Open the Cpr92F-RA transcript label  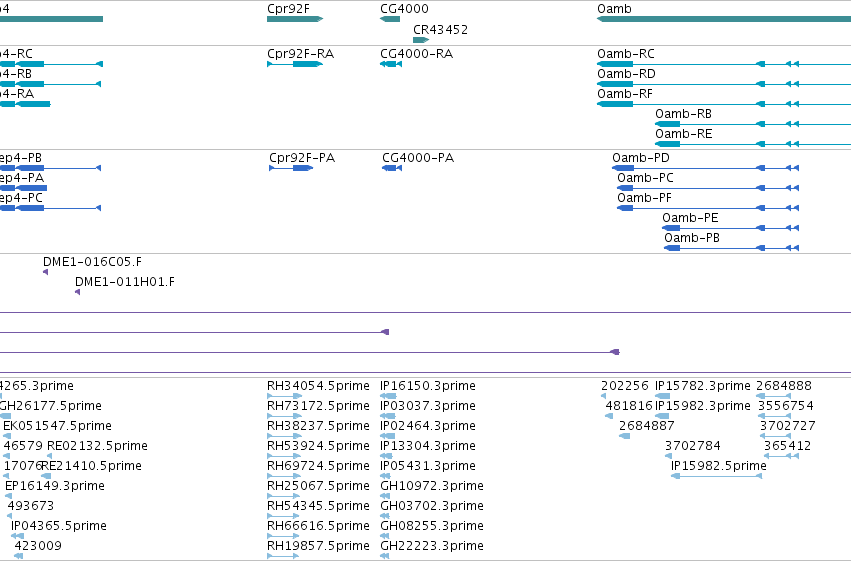(300, 54)
